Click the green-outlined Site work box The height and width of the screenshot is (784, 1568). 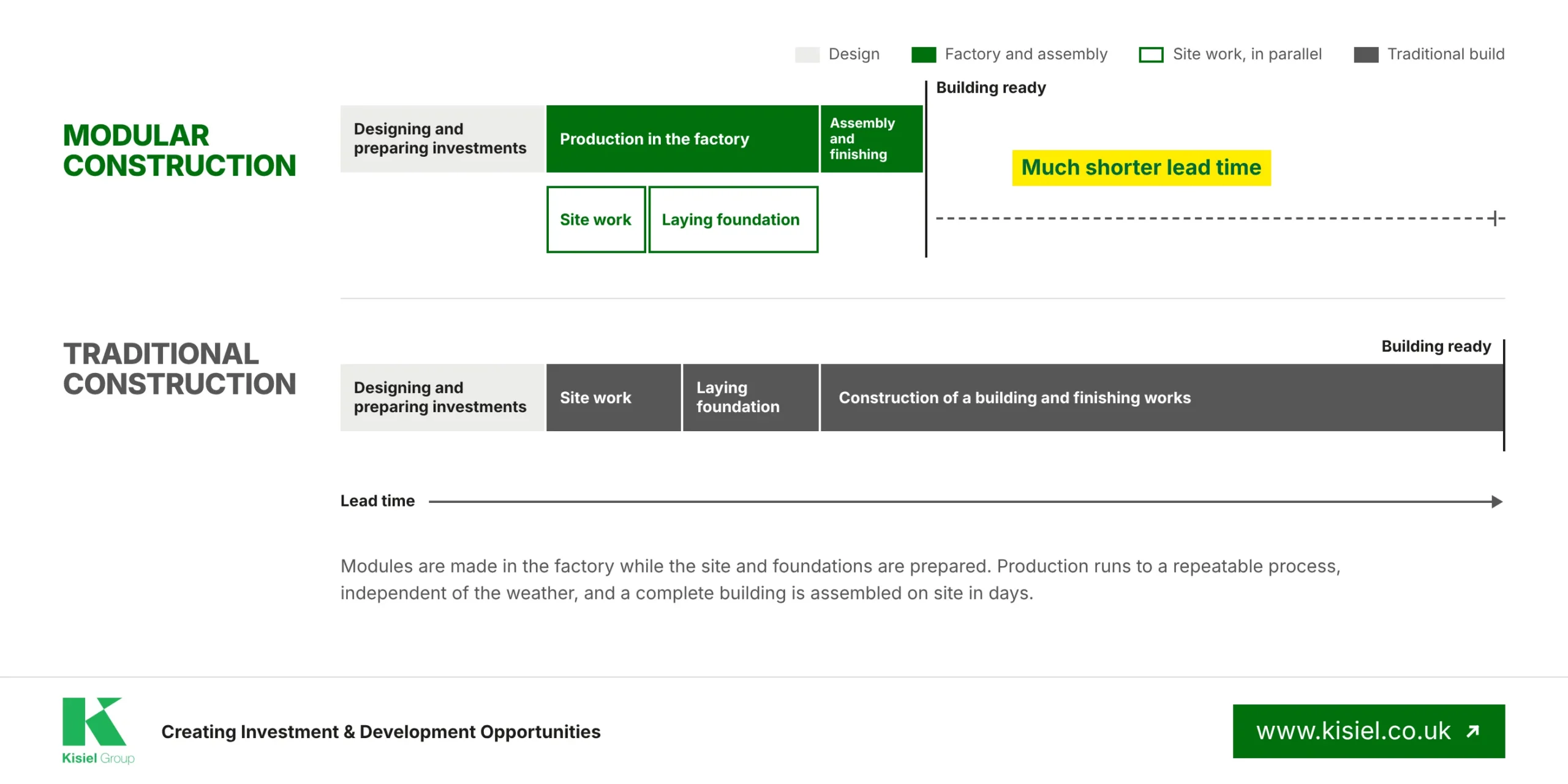click(596, 219)
